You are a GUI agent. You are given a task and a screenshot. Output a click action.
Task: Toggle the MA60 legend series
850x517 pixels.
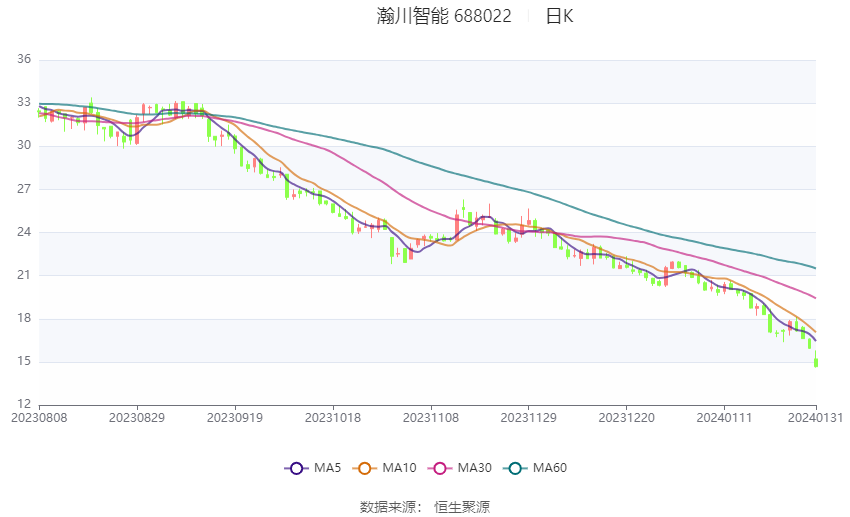(x=535, y=468)
